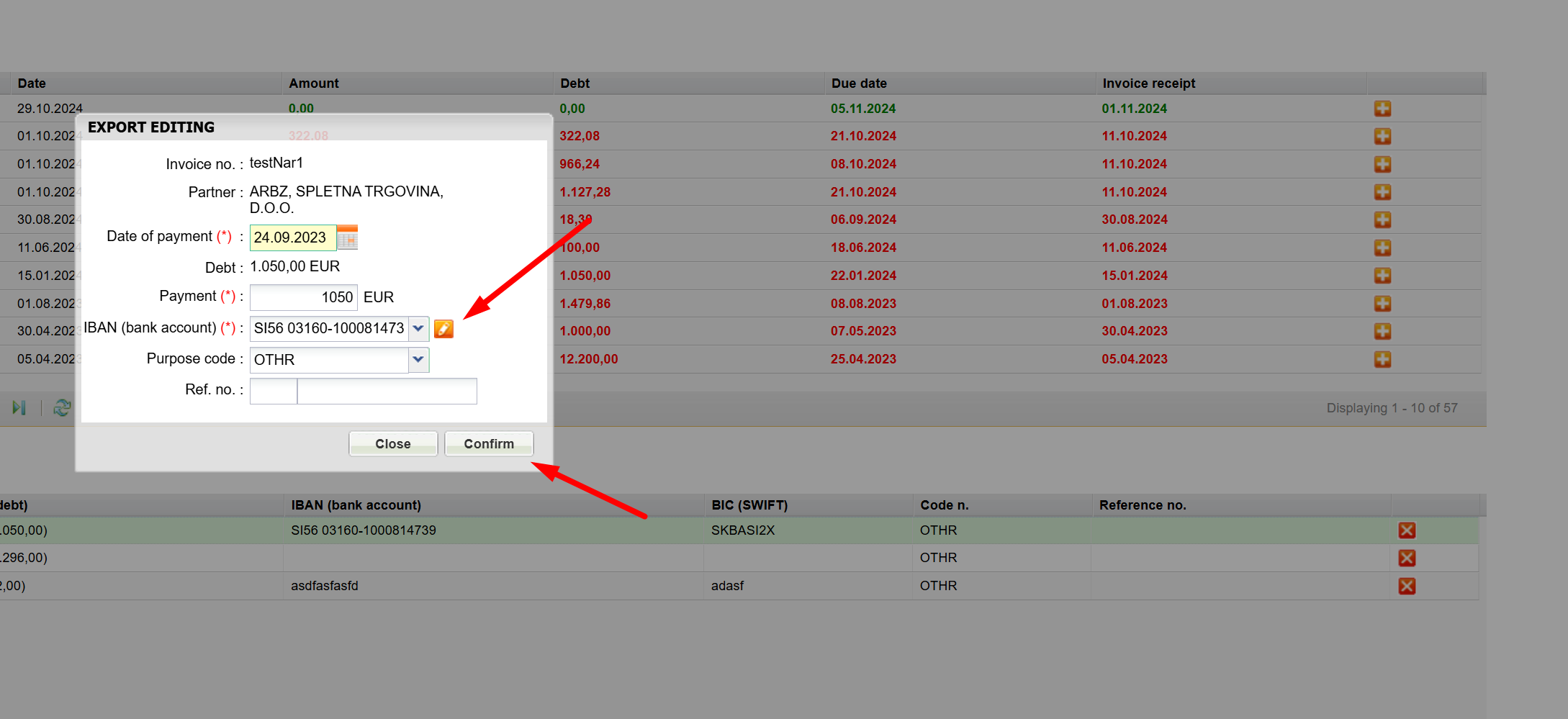Delete the export row with IBAN asdfasfasfd
1568x719 pixels.
coord(1407,586)
